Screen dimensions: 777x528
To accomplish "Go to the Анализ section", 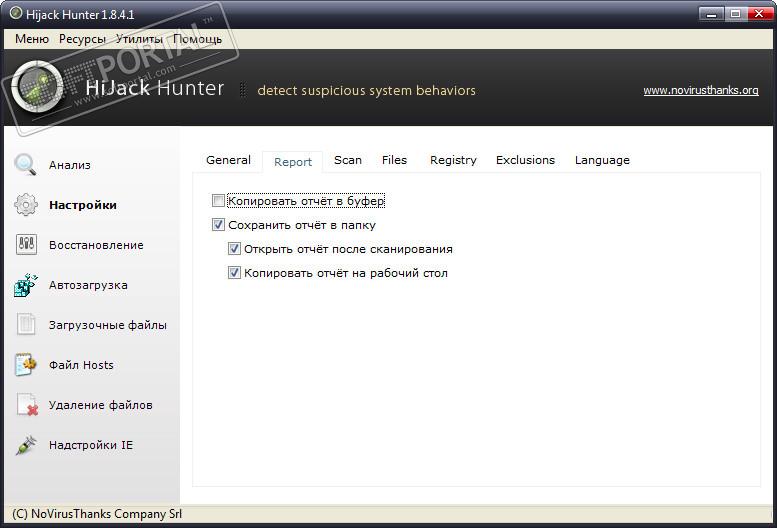I will pos(70,165).
